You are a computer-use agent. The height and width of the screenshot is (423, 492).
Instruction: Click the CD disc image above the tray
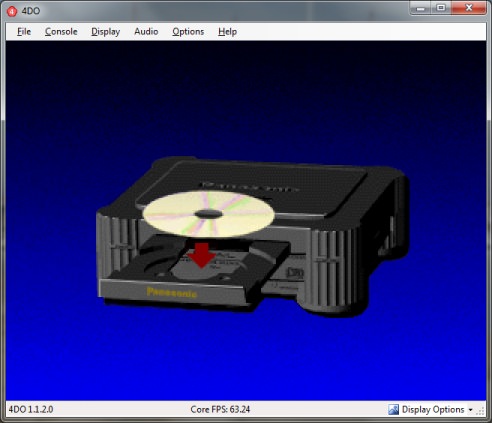coord(209,213)
